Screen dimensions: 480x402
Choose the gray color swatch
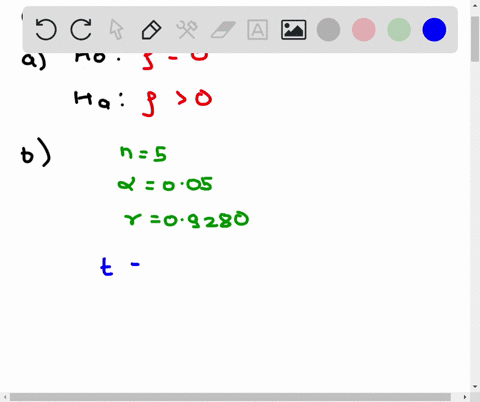(328, 30)
